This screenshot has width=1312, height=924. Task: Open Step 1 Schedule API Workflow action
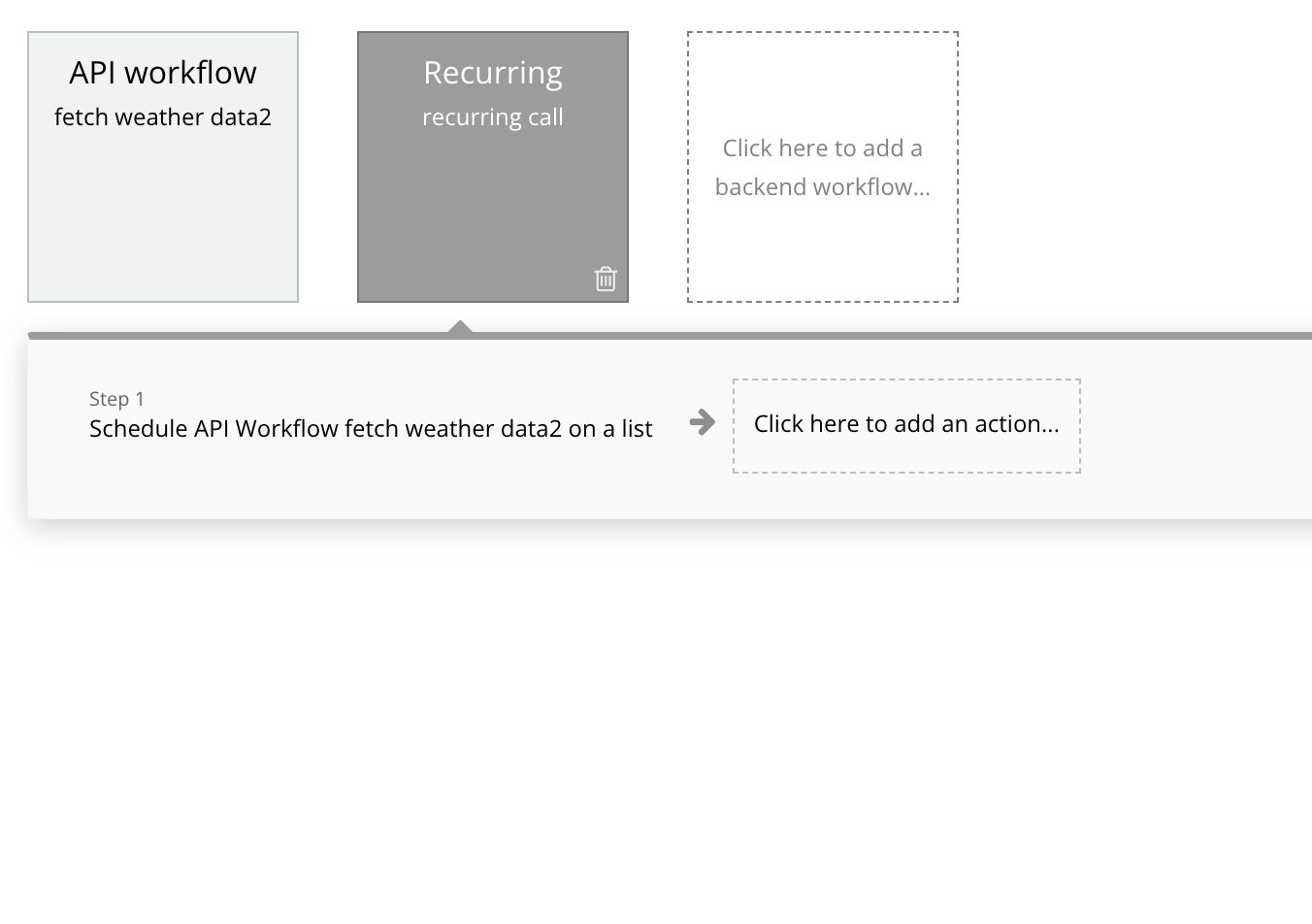(371, 415)
